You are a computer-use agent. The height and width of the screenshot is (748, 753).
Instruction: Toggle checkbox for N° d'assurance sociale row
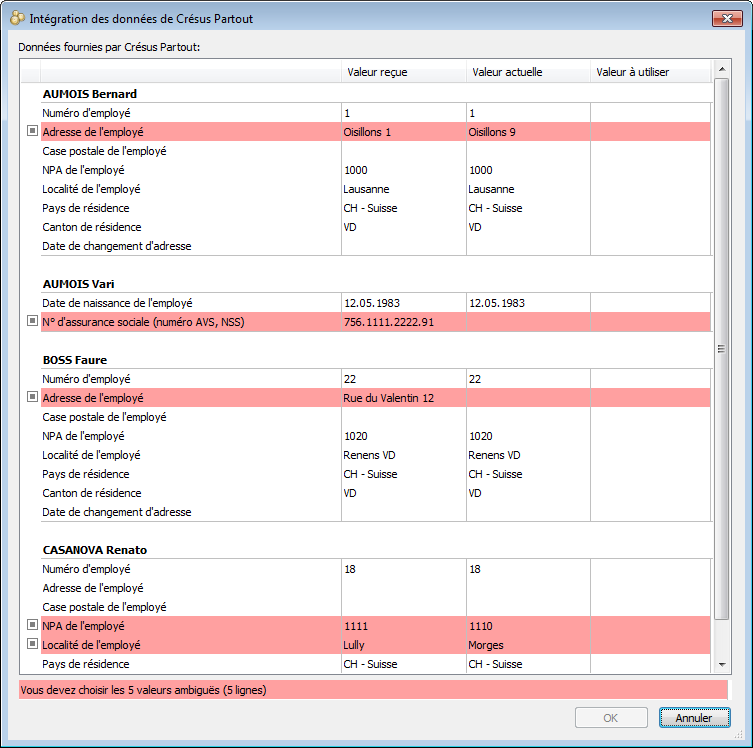32,321
